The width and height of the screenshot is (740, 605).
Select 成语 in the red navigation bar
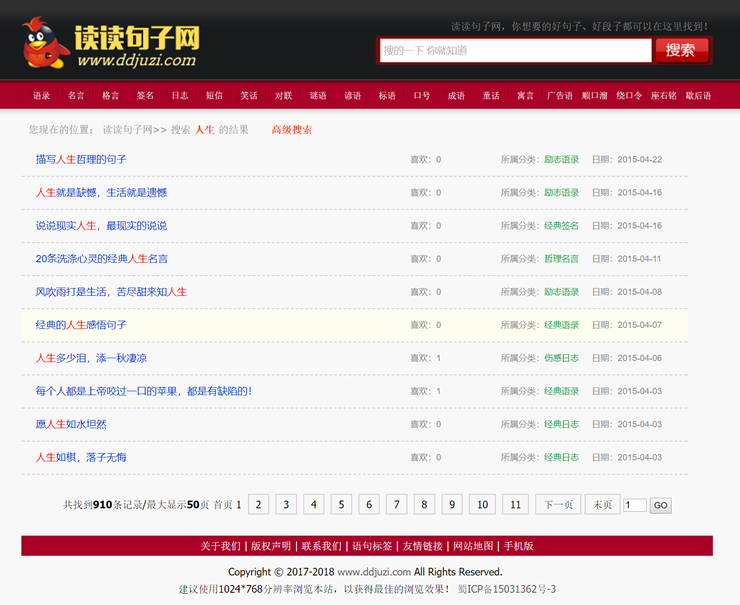tap(456, 96)
